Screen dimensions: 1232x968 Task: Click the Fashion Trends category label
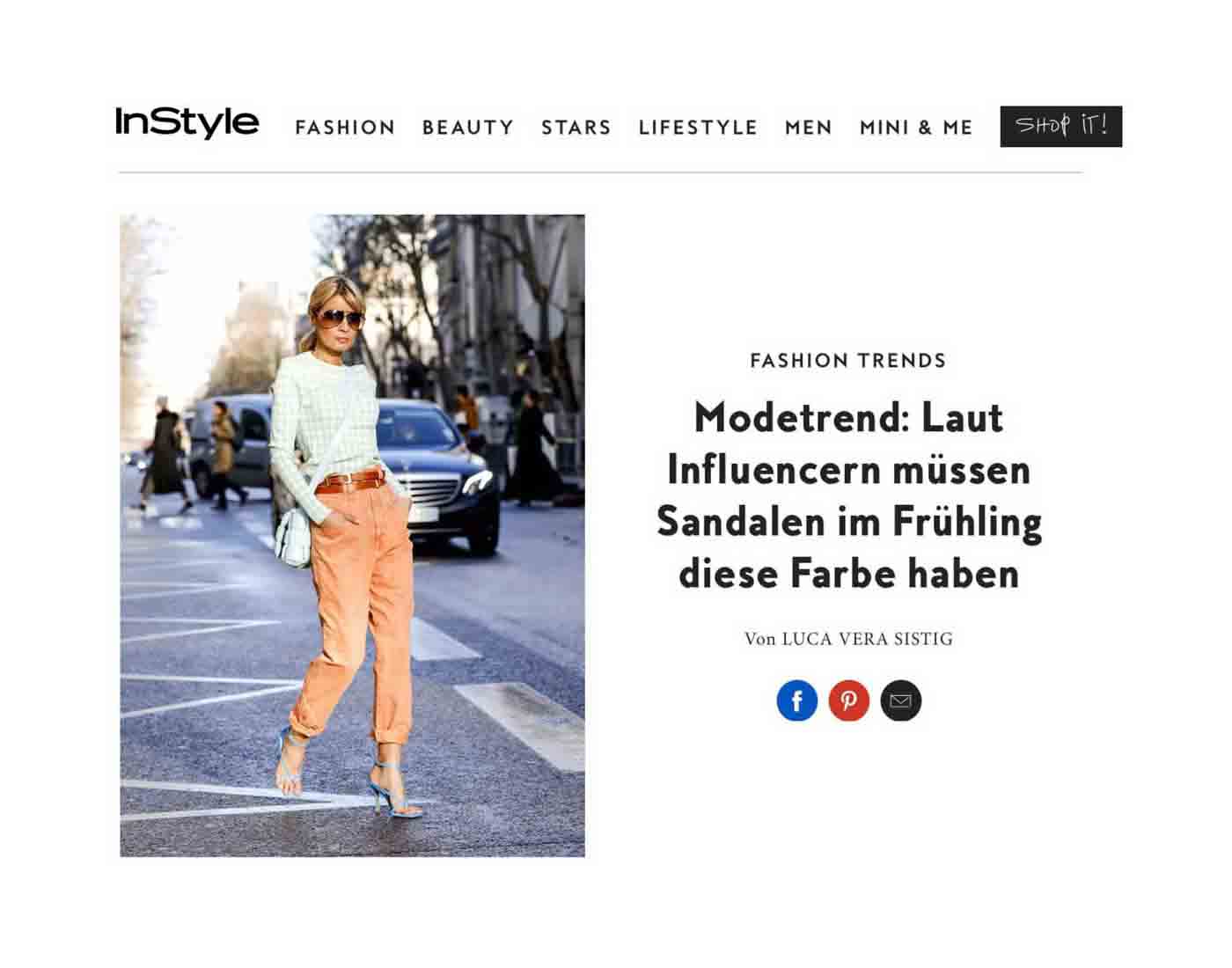pos(848,361)
